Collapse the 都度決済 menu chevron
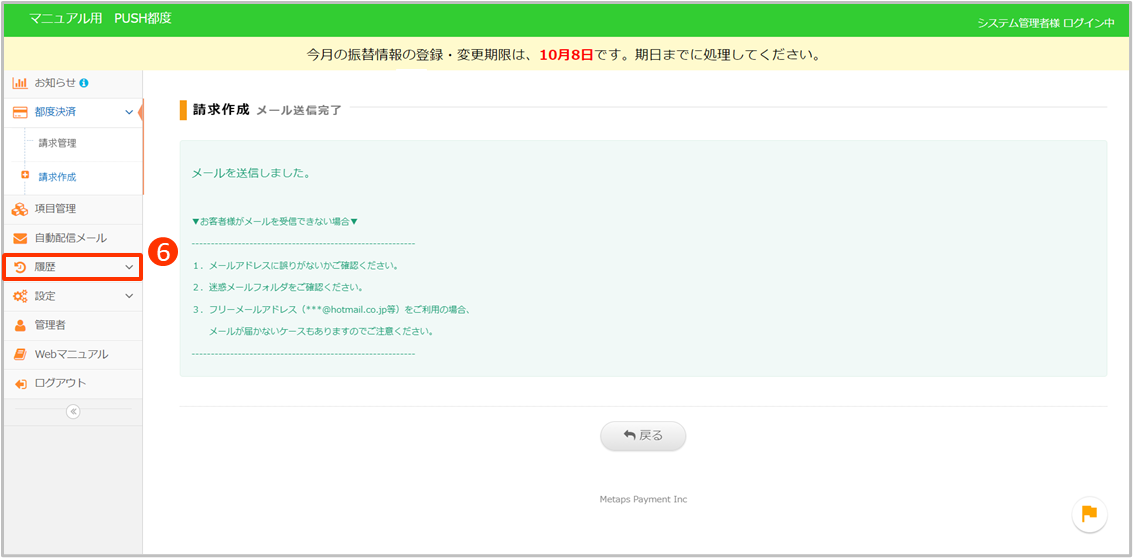1133x558 pixels. pyautogui.click(x=129, y=112)
